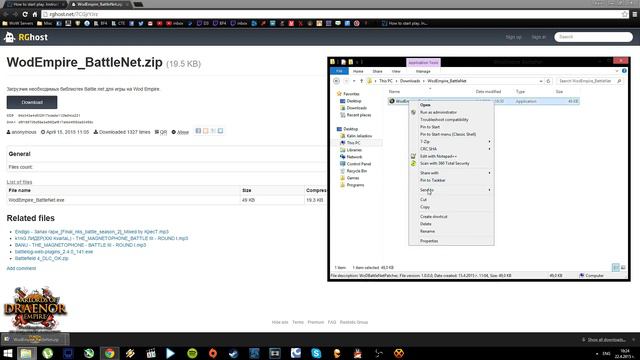This screenshot has width=640, height=360.
Task: Expand the CRC SHA submenu
Action: point(451,149)
